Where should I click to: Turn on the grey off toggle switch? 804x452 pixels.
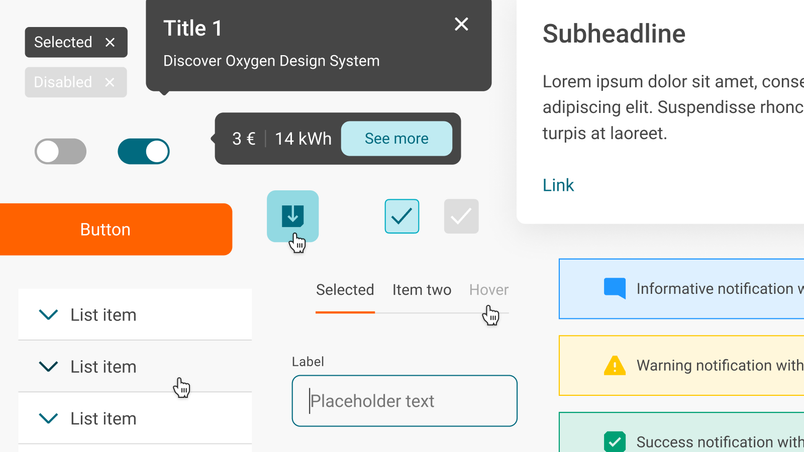tap(61, 152)
